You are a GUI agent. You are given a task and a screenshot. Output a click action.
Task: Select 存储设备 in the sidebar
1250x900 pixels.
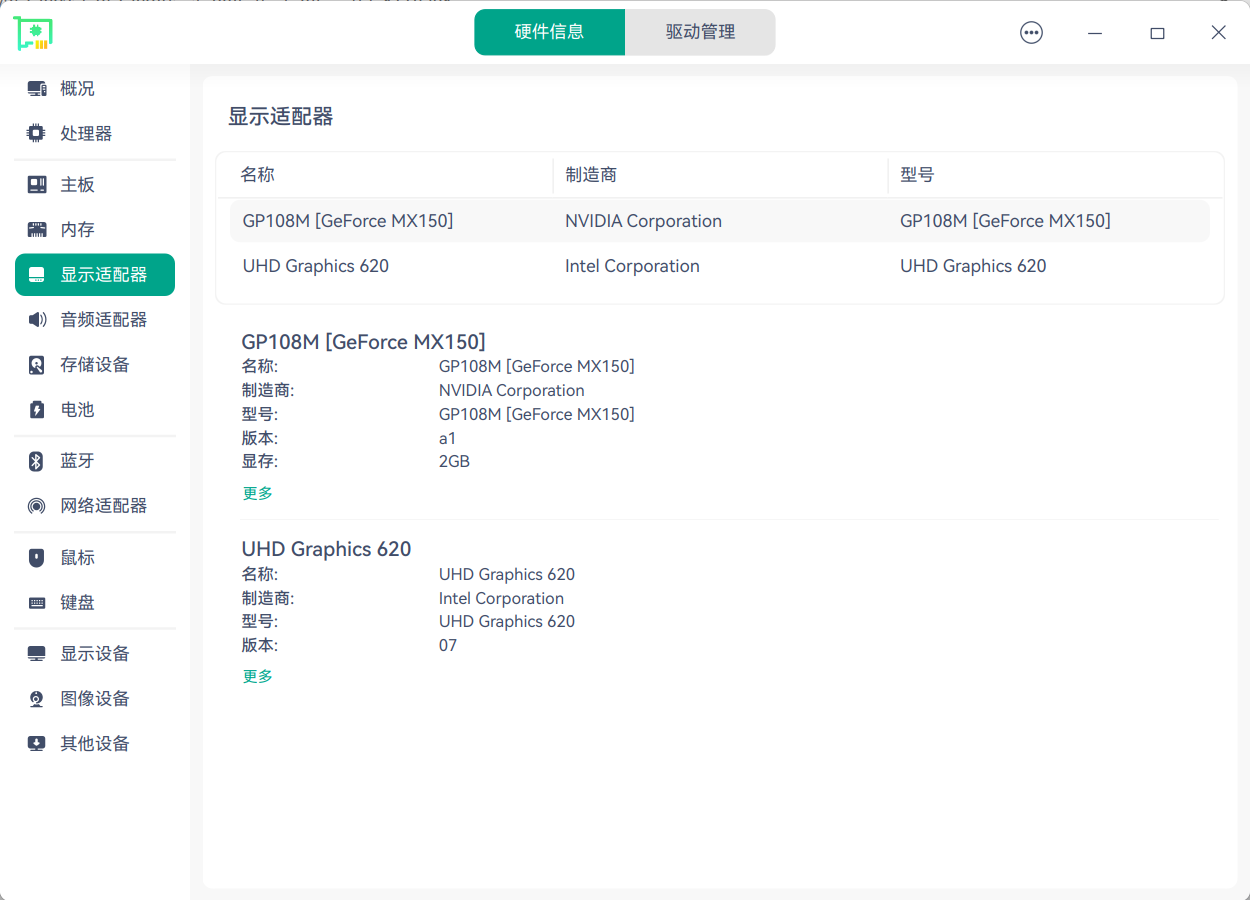(x=95, y=365)
